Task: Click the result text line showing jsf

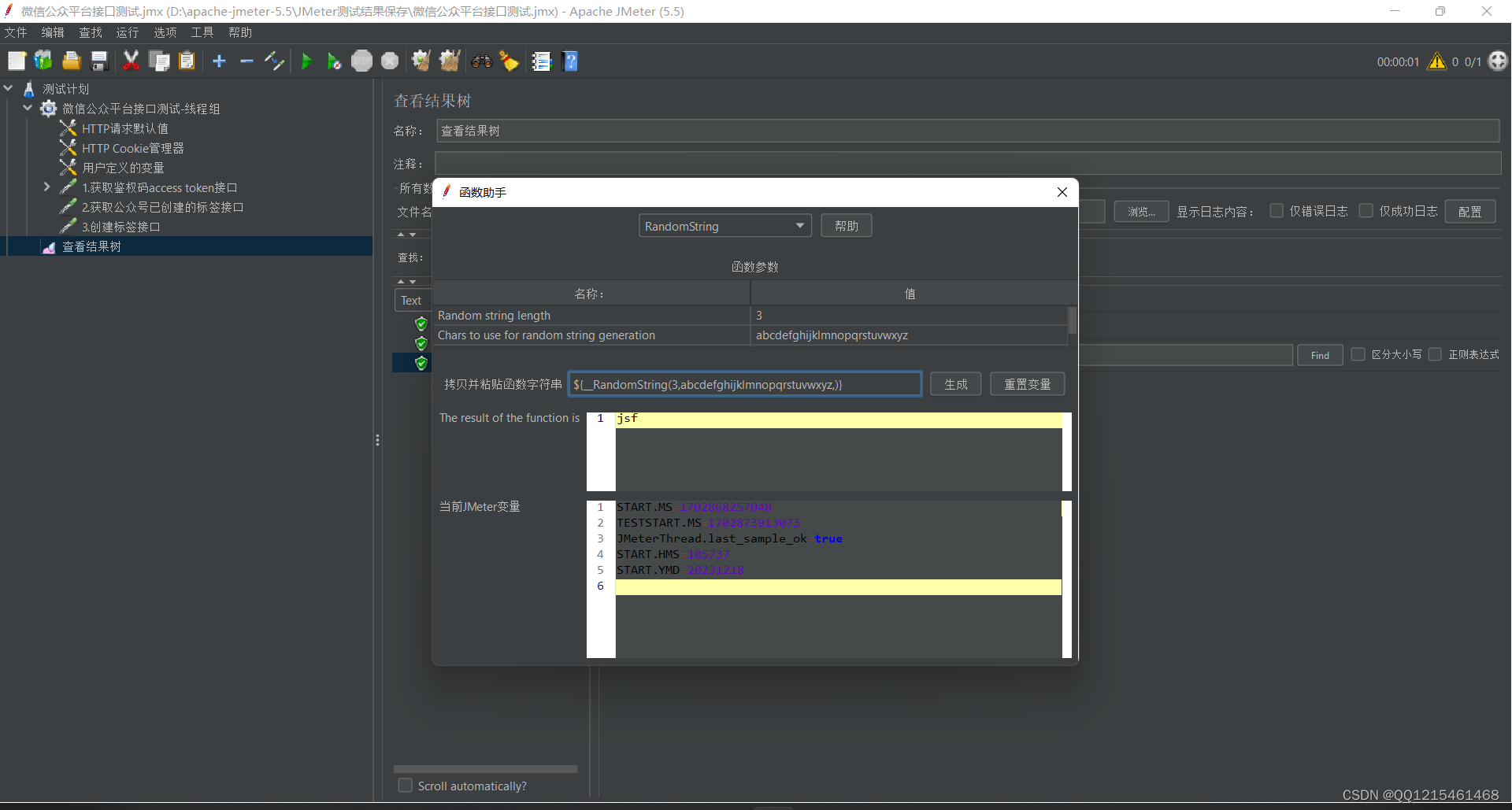Action: (839, 419)
